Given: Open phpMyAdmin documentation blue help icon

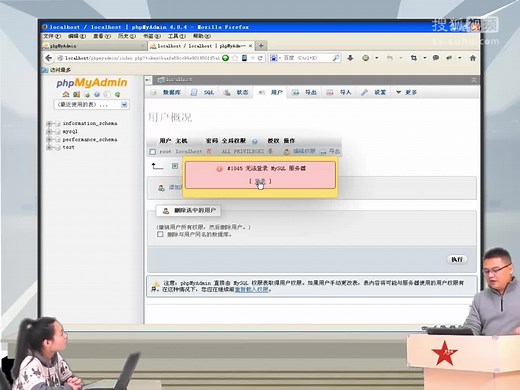Looking at the screenshot, I should pos(97,95).
